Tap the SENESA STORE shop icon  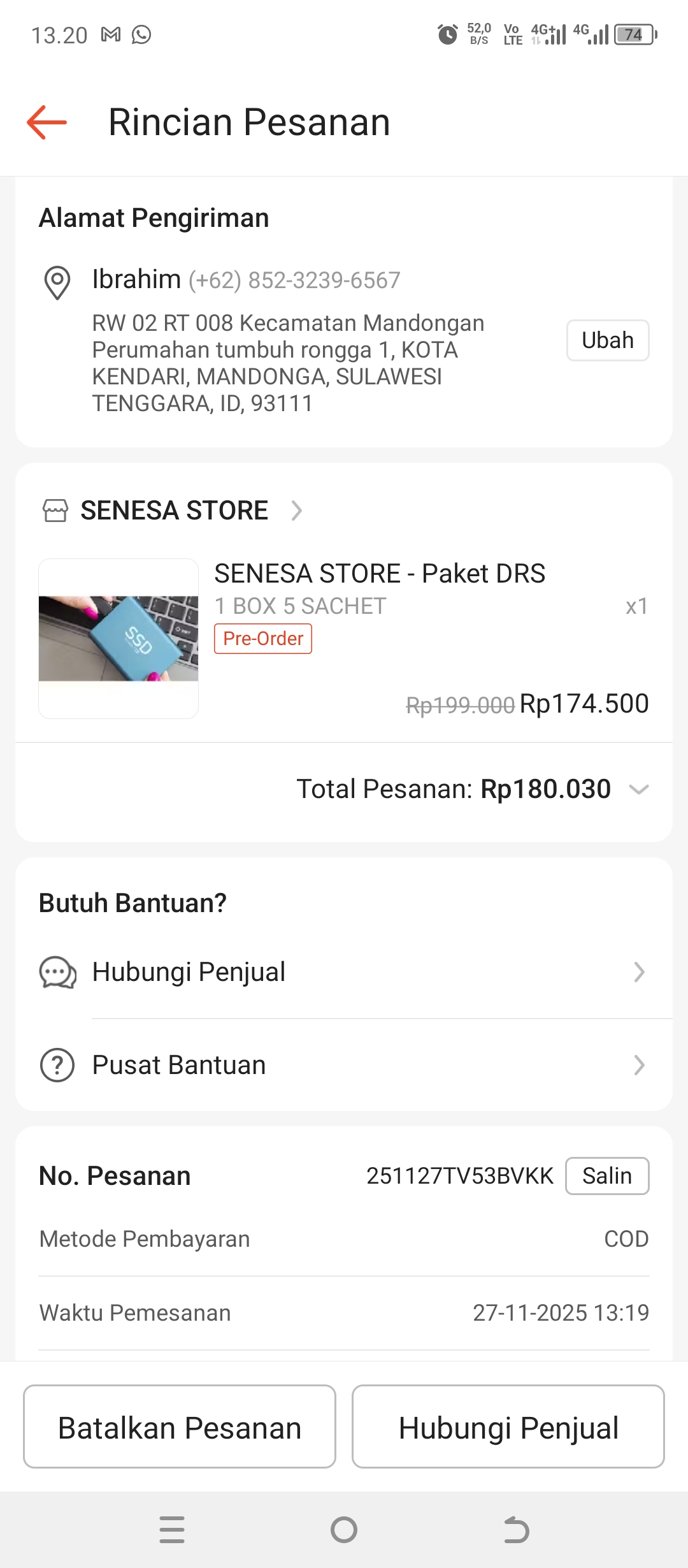click(x=55, y=511)
